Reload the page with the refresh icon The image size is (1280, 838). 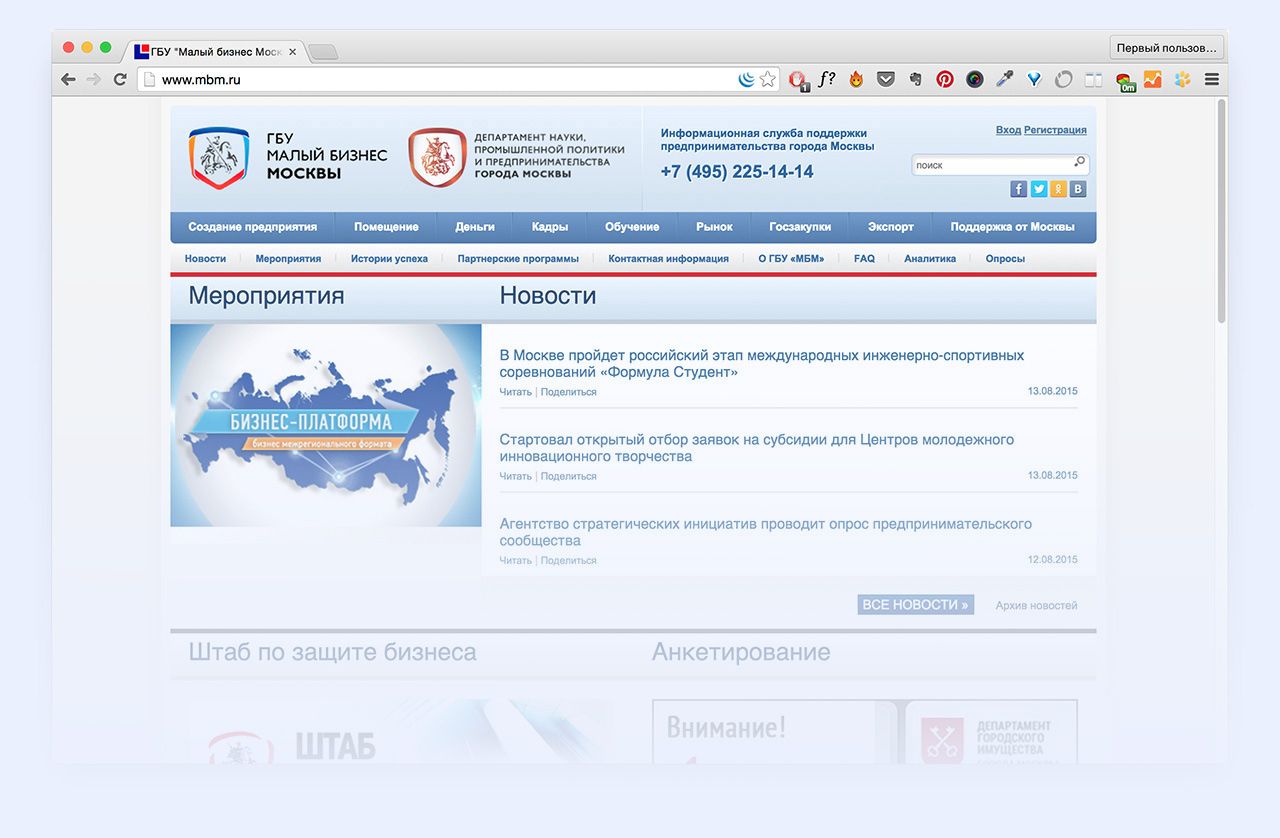click(120, 79)
